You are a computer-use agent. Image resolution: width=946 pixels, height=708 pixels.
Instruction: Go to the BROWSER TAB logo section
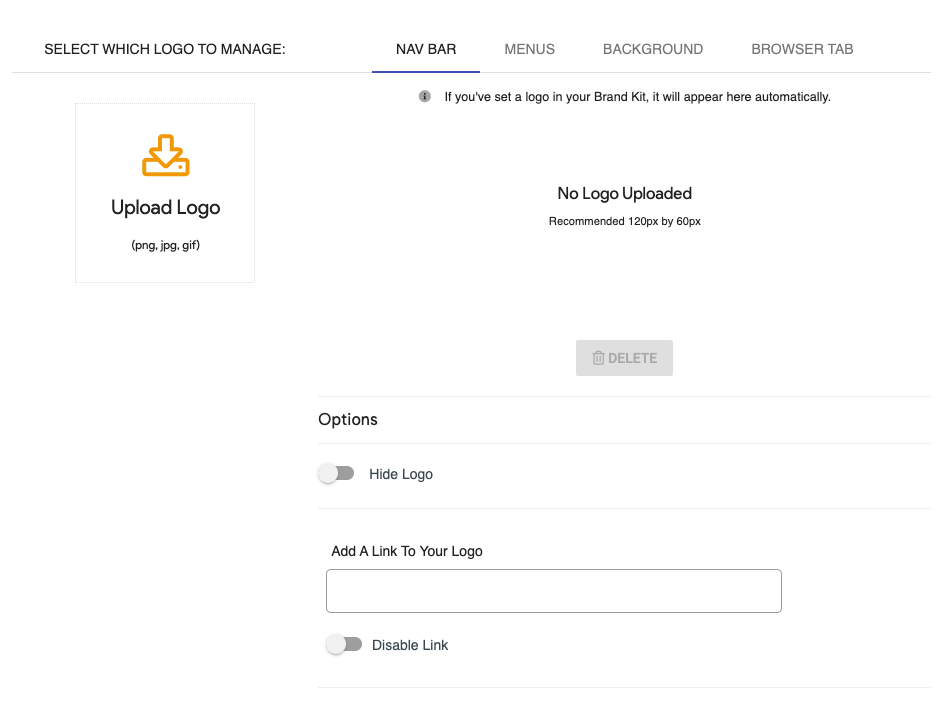[x=802, y=49]
